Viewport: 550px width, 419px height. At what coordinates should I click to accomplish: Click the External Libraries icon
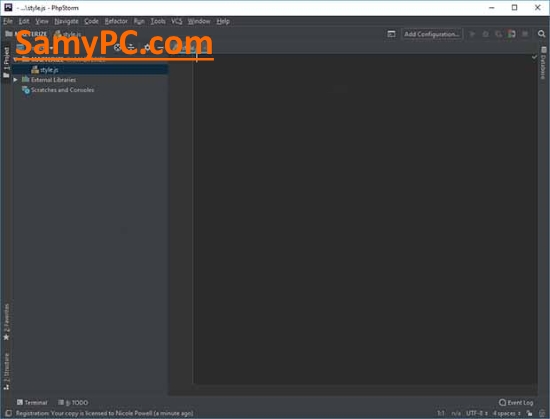26,80
